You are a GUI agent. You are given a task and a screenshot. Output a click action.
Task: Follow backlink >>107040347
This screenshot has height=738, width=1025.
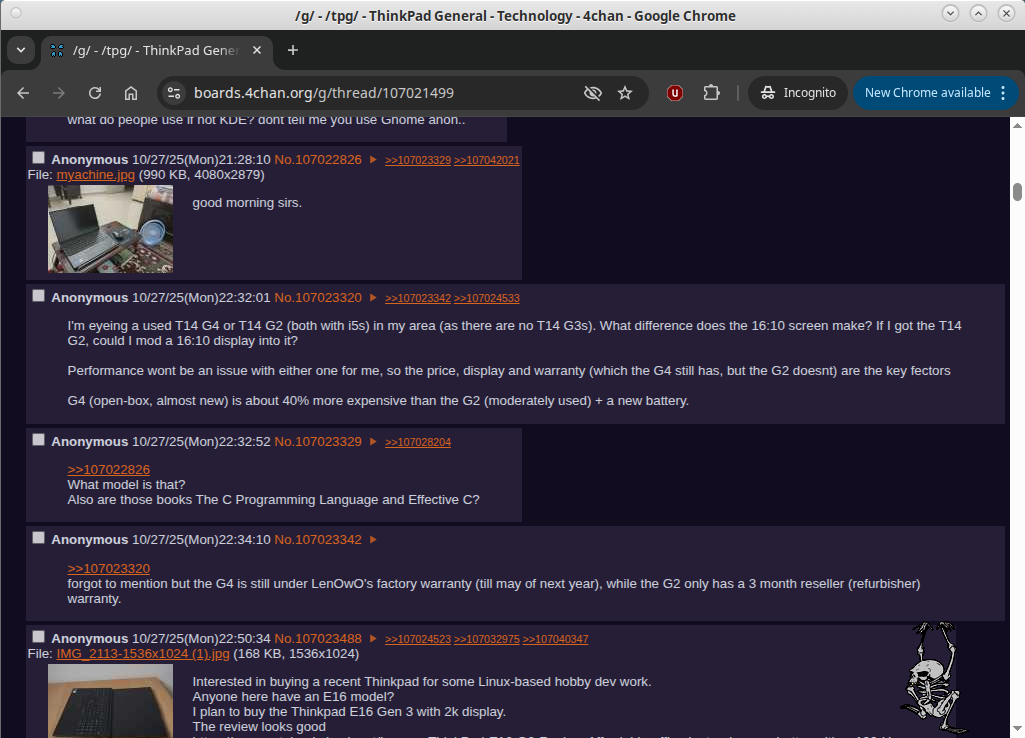555,639
